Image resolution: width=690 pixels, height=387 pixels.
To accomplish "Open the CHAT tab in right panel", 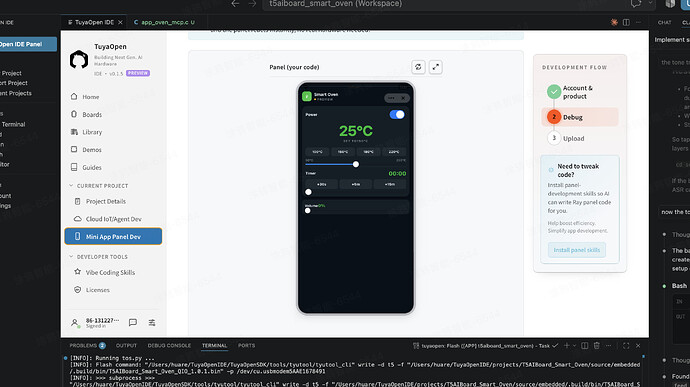I will click(x=664, y=22).
